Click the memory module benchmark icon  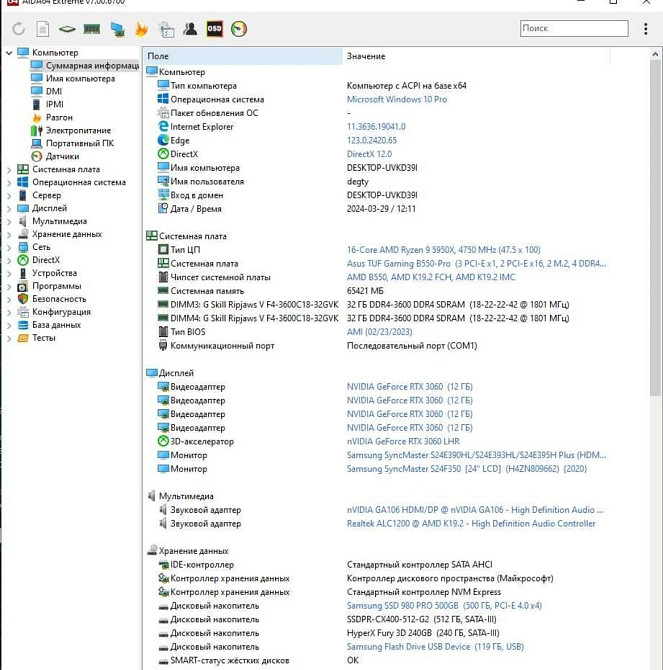click(91, 30)
